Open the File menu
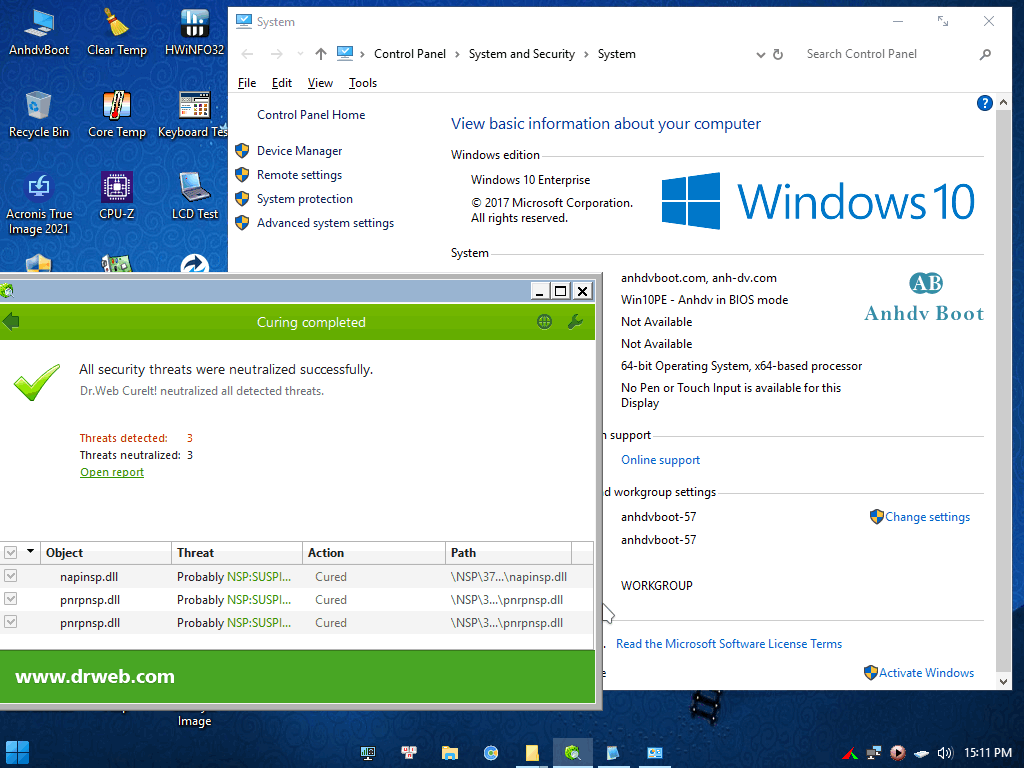1024x768 pixels. pos(247,83)
